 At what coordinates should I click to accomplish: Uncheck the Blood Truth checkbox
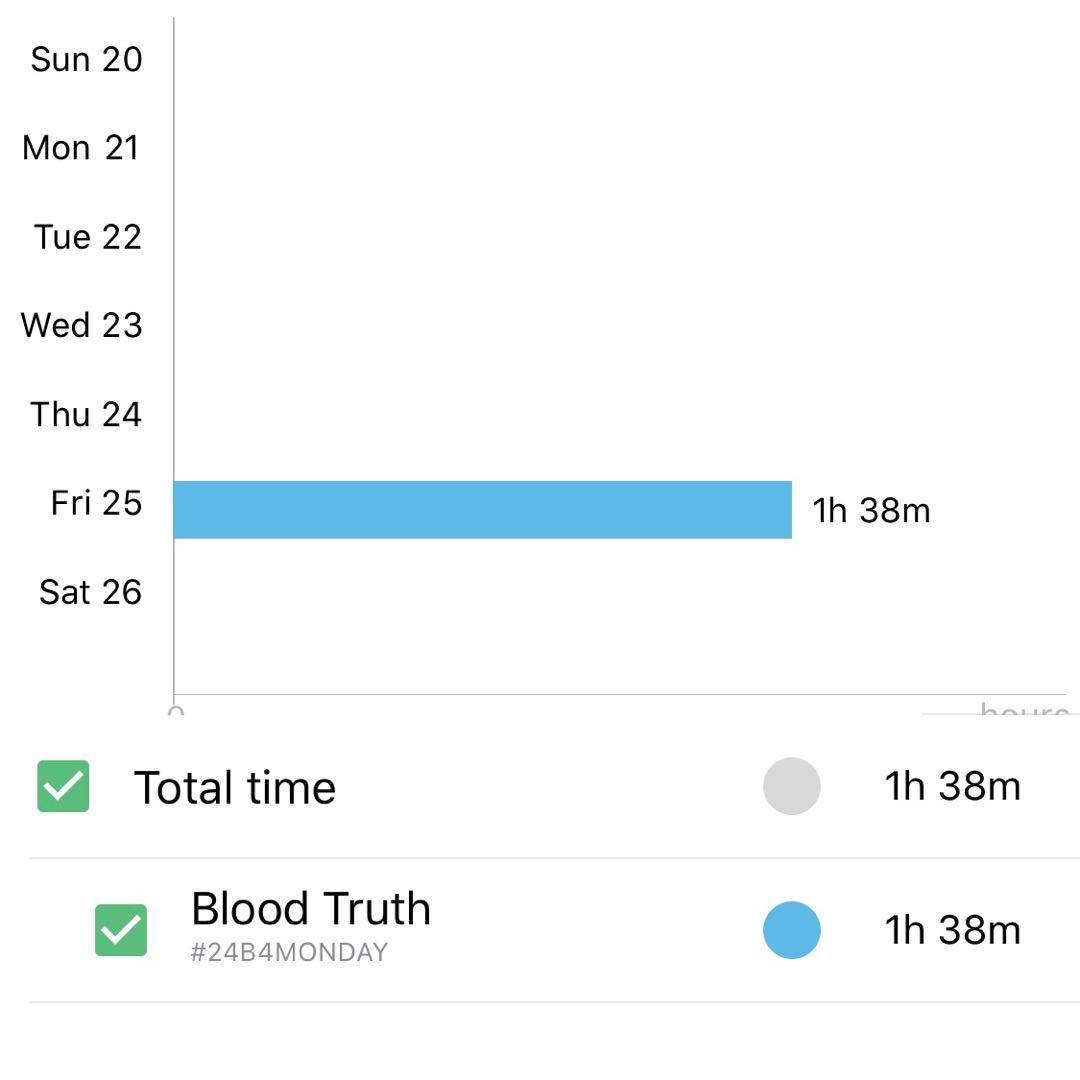[x=121, y=930]
